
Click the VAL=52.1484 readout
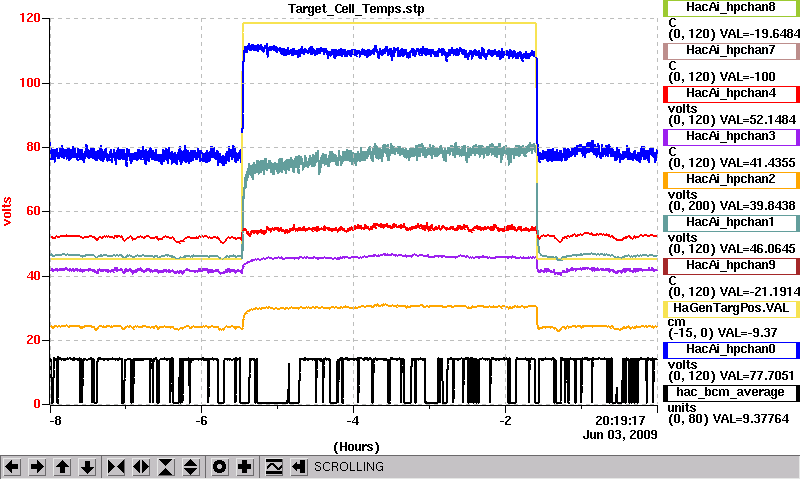[757, 120]
